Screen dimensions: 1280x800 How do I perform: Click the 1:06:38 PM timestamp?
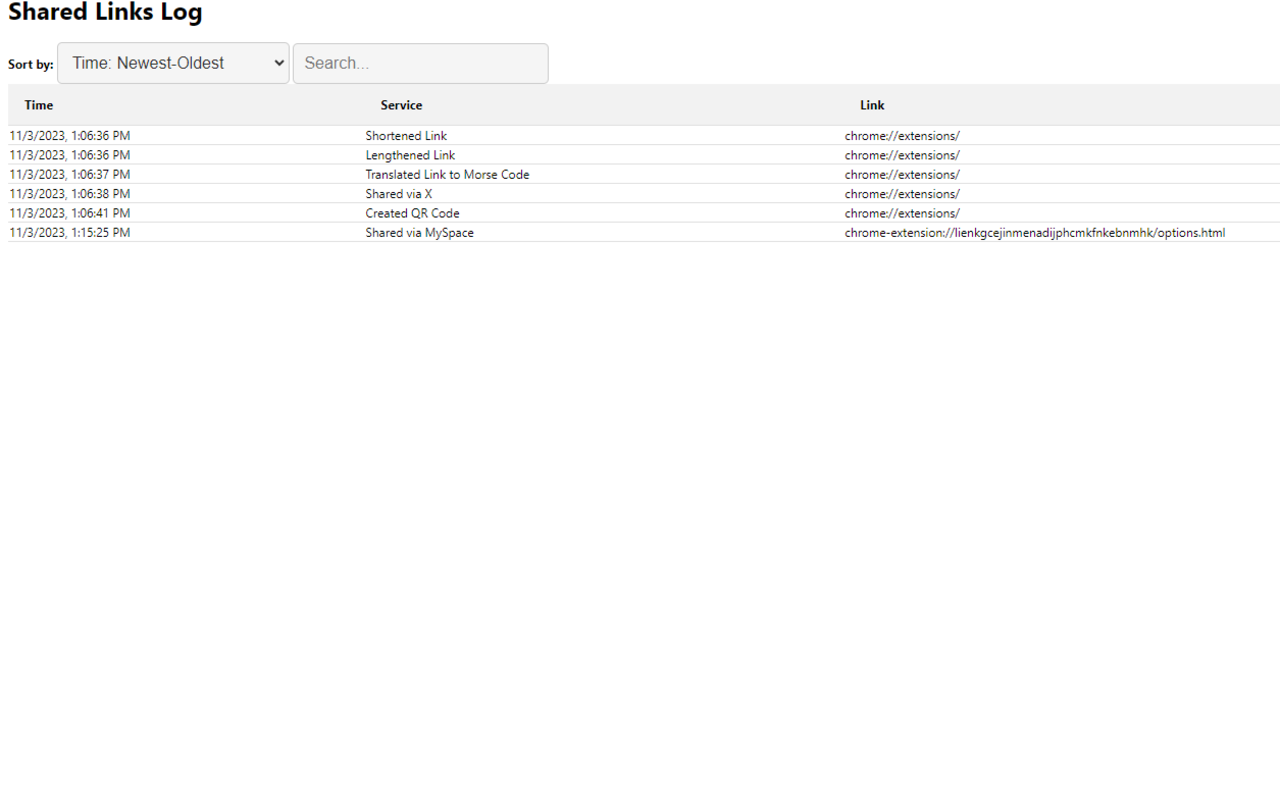pyautogui.click(x=70, y=194)
